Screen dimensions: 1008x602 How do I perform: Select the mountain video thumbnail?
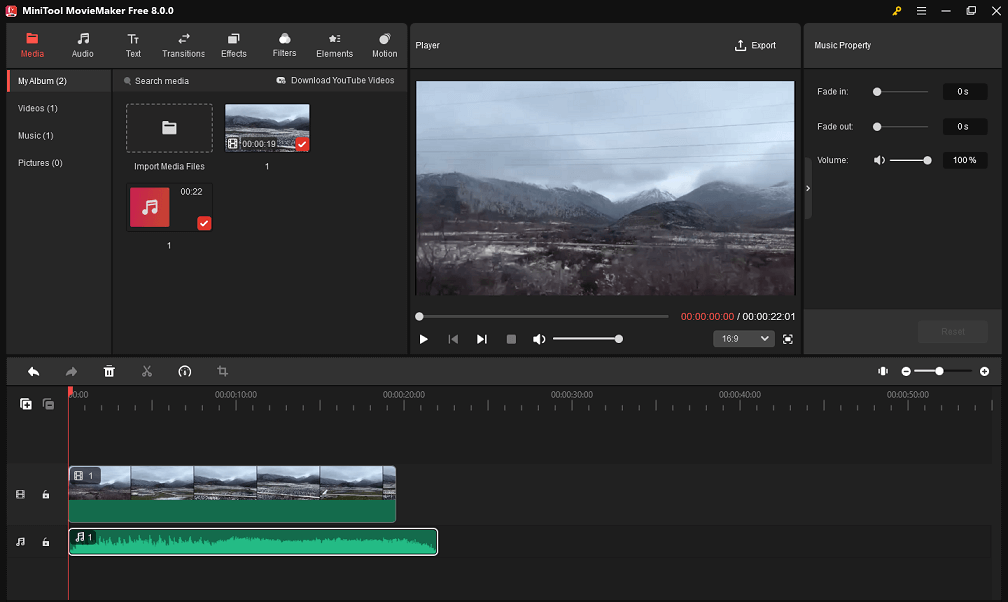(x=267, y=128)
